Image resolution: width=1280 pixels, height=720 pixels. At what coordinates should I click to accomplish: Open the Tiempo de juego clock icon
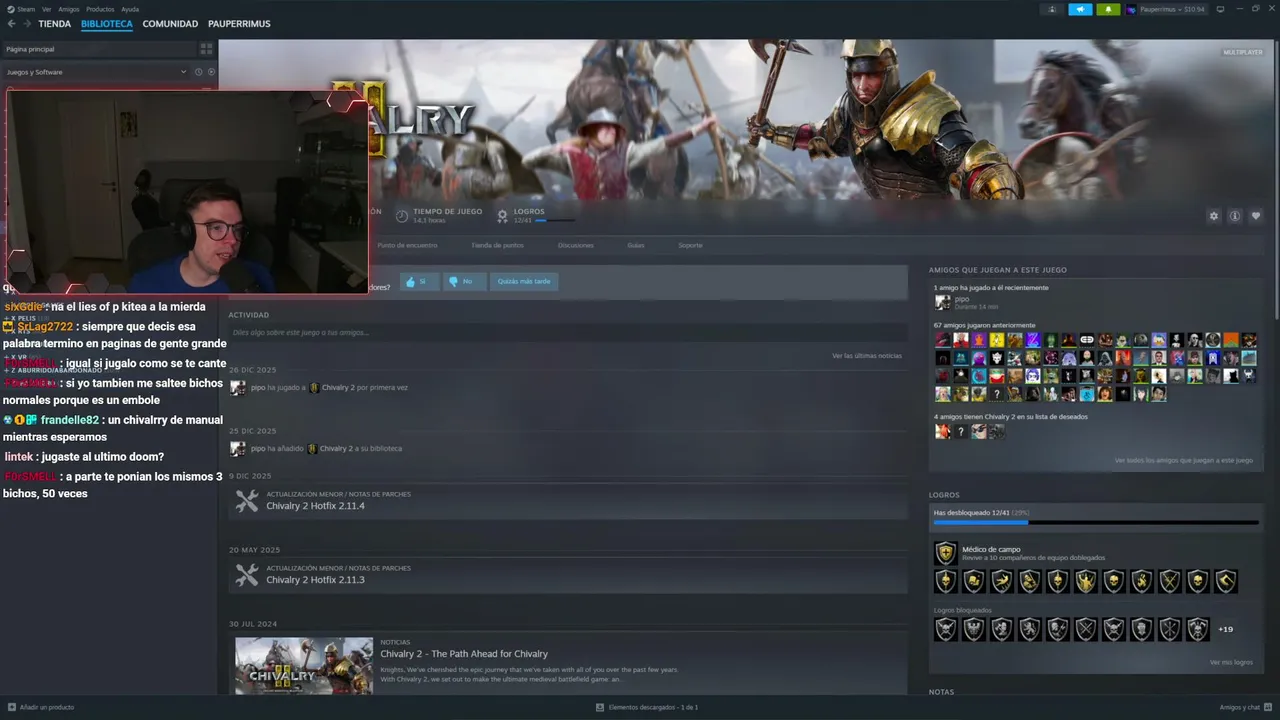(x=402, y=216)
